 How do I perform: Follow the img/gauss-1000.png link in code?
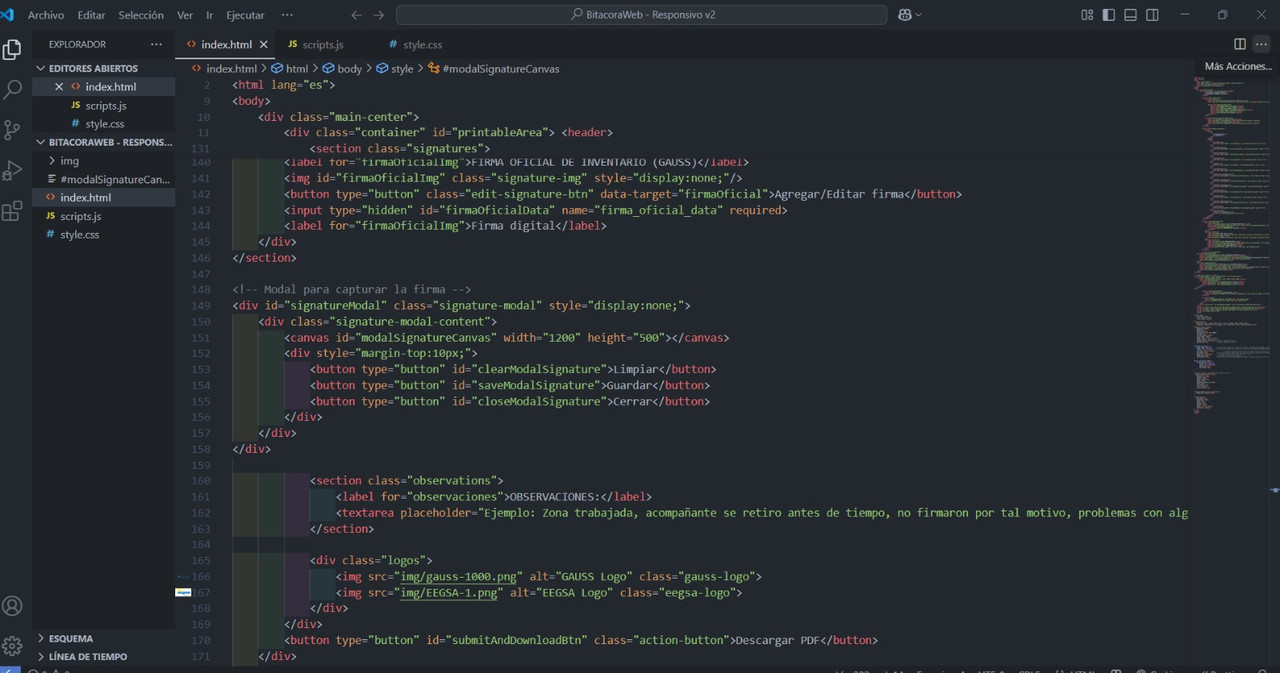(x=457, y=577)
